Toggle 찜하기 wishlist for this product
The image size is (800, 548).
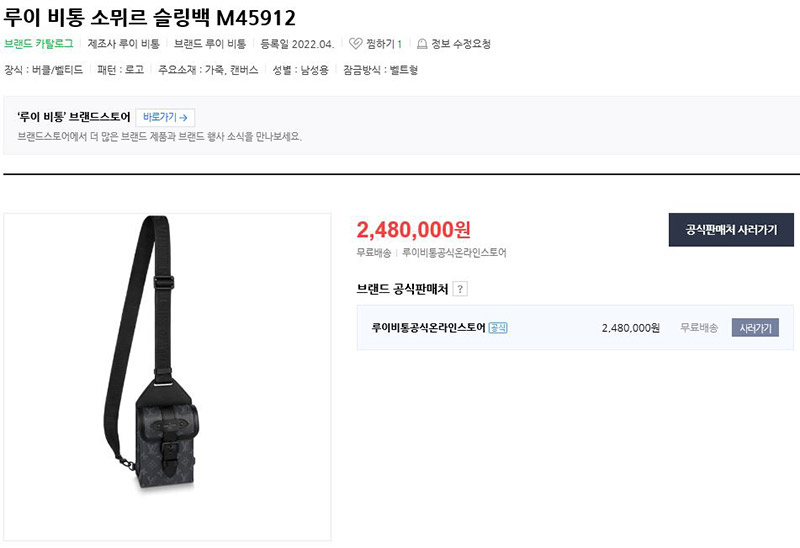pyautogui.click(x=376, y=44)
